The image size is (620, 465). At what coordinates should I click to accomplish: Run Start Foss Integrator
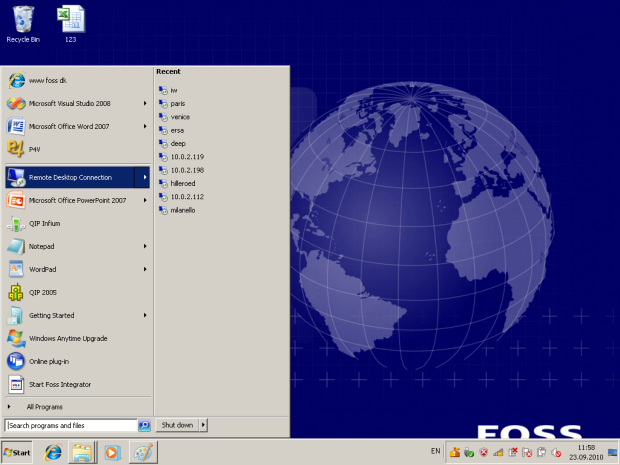[x=77, y=384]
